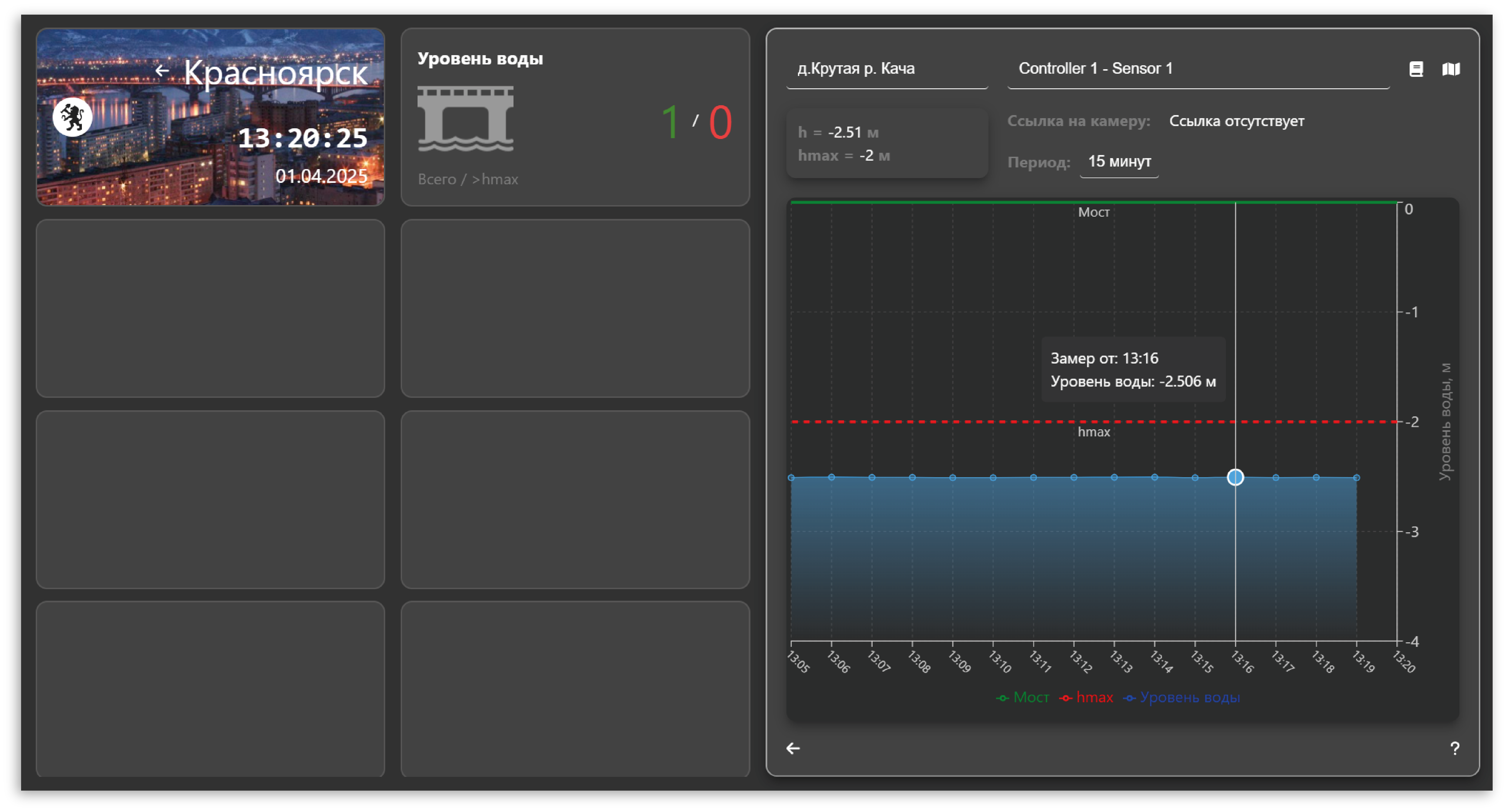Click the Период label

point(1039,162)
